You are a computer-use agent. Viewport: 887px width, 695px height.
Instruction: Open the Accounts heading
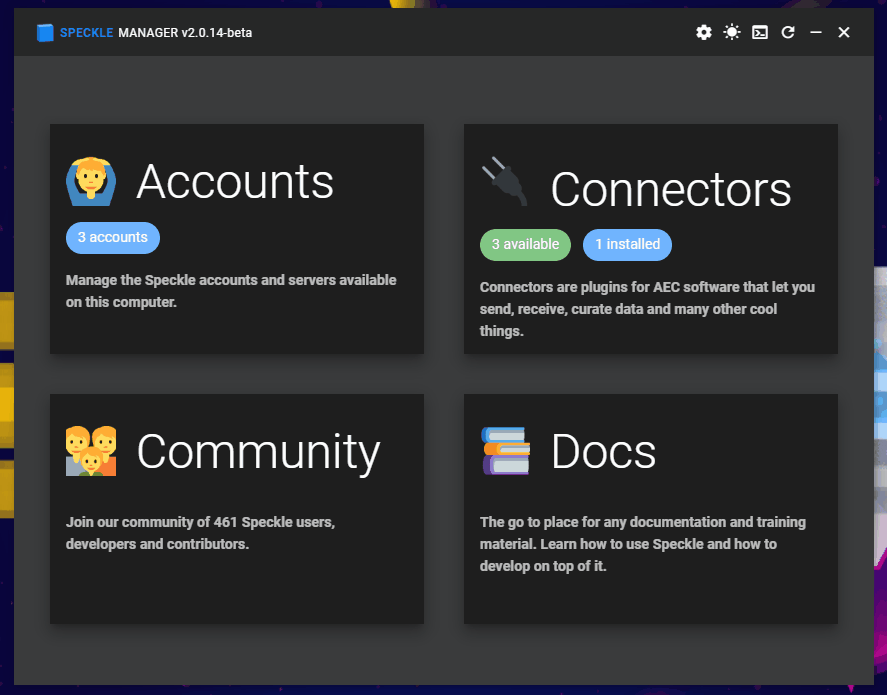pyautogui.click(x=235, y=182)
